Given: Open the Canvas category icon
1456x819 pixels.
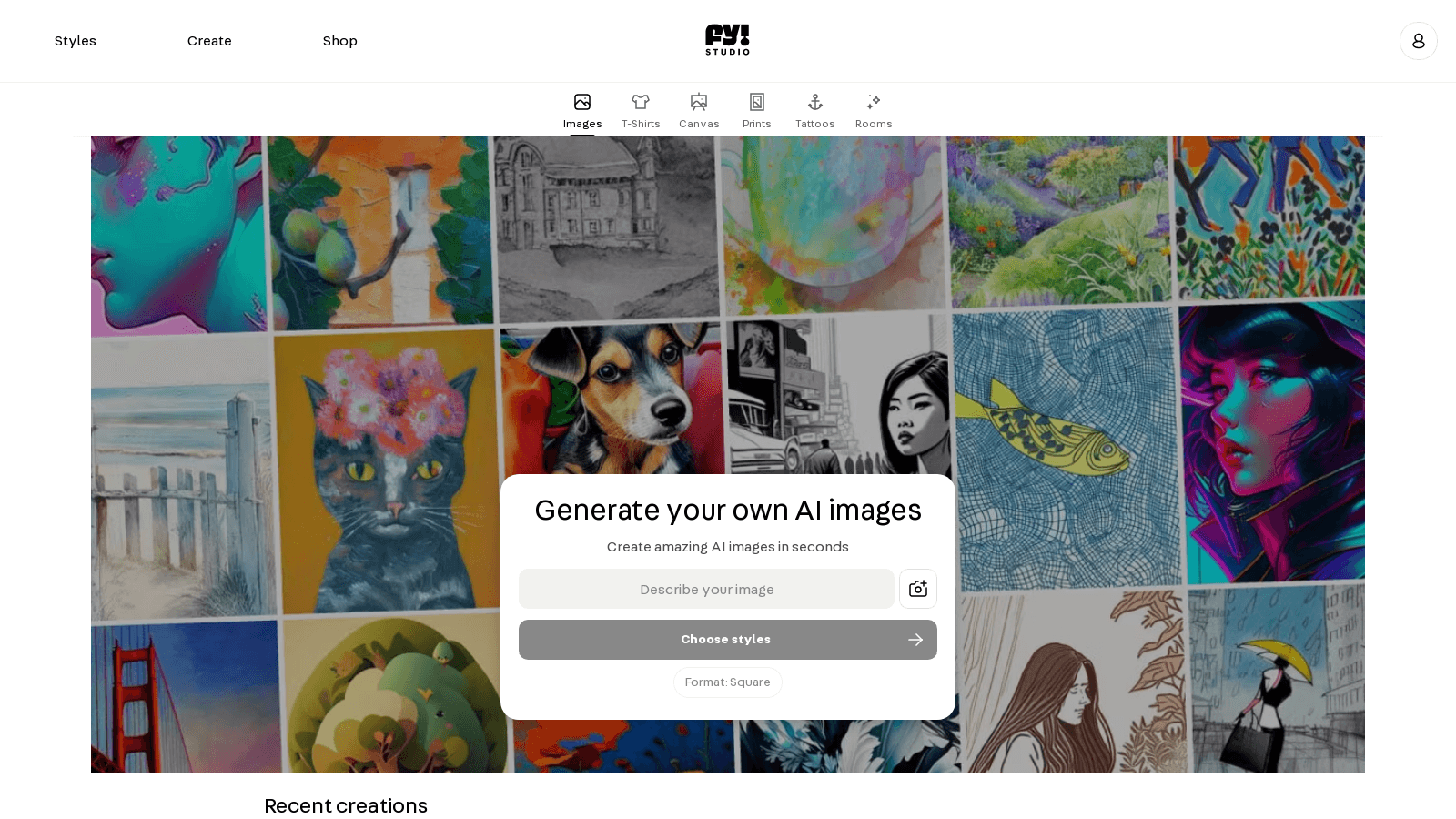Looking at the screenshot, I should point(699,102).
